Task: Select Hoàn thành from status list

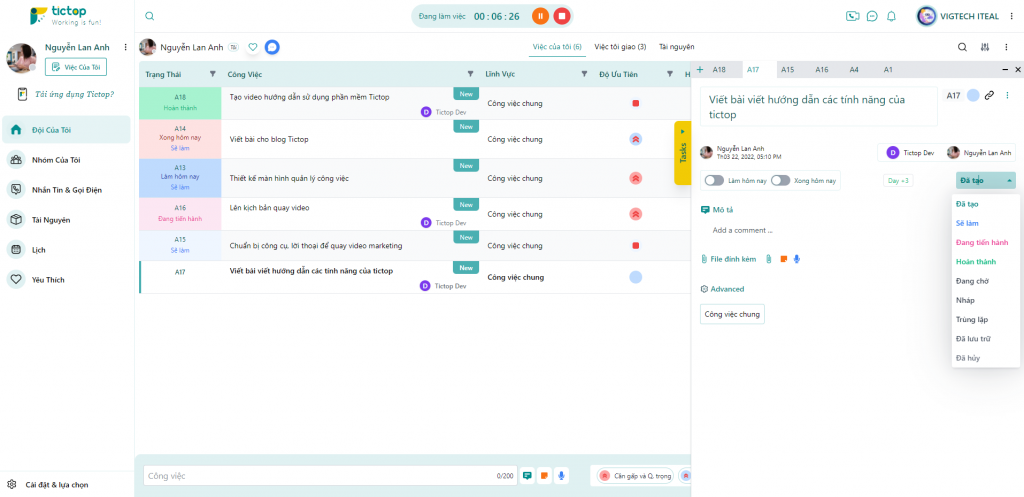Action: [x=976, y=262]
